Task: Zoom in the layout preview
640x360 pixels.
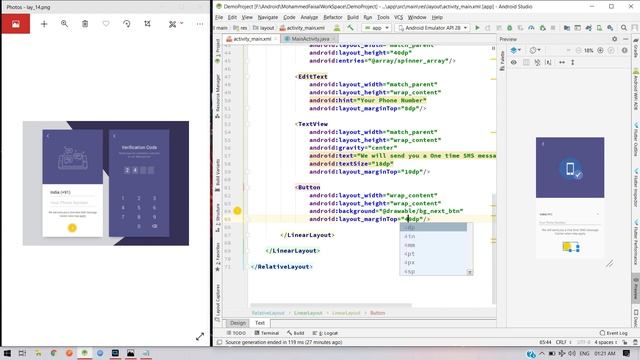Action: point(600,50)
